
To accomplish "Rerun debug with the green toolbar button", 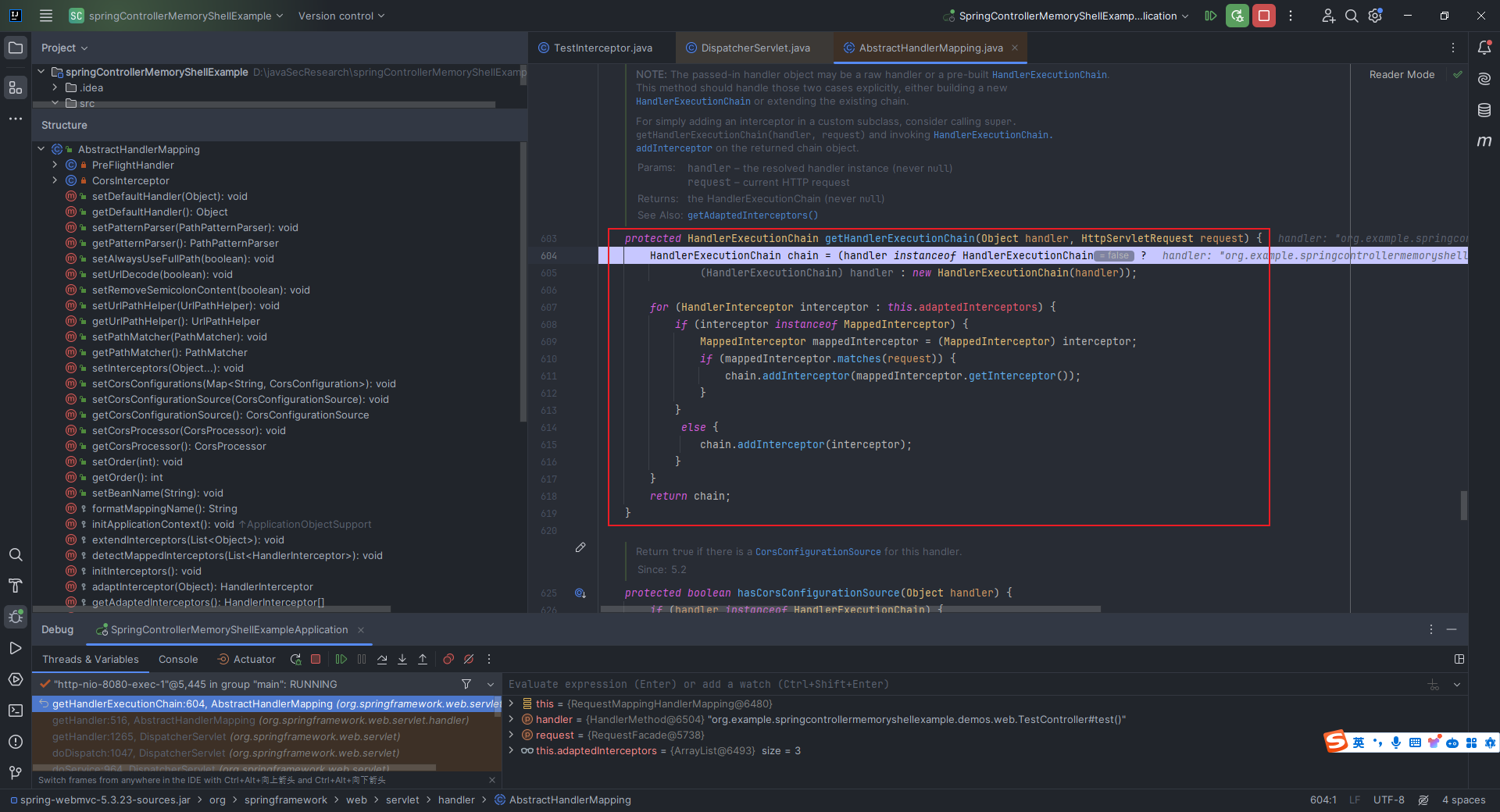I will [1237, 16].
